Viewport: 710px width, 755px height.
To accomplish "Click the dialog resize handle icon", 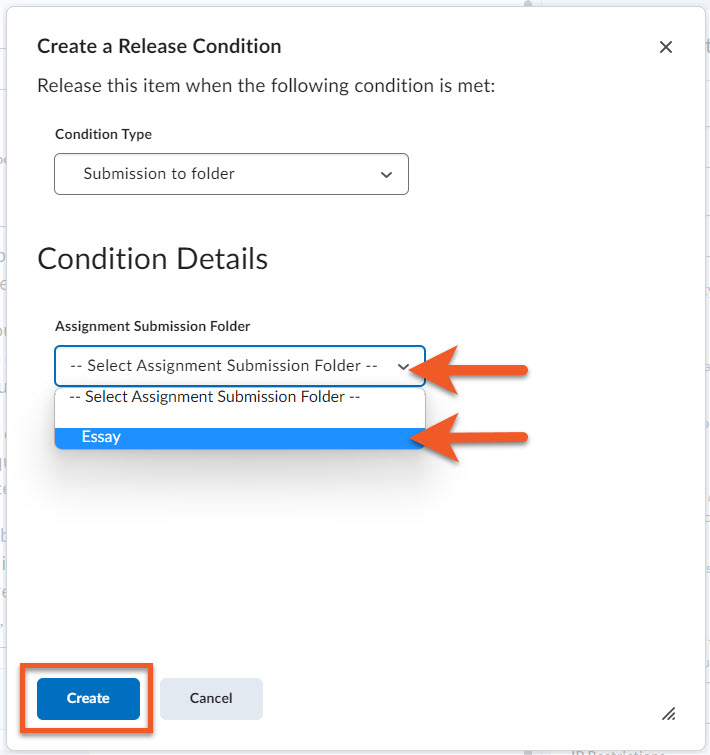I will click(669, 713).
